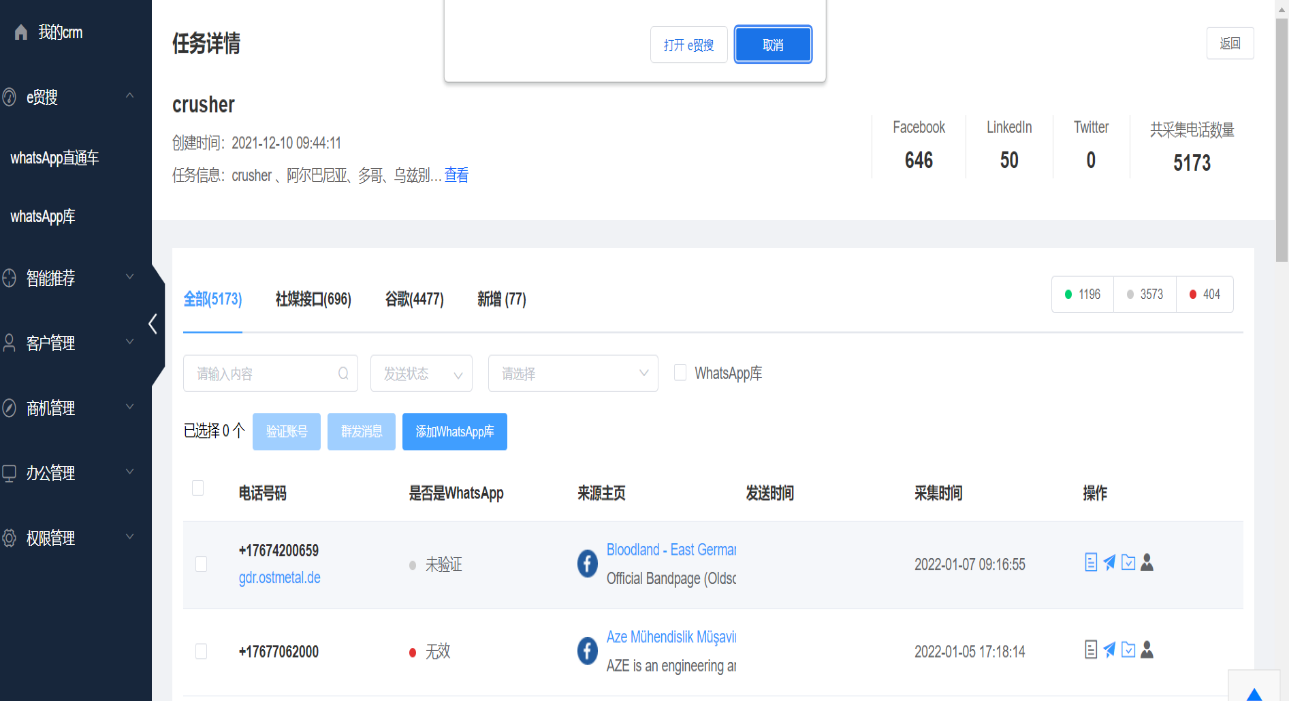The width and height of the screenshot is (1289, 701).
Task: Click the LinkedIn 50 count stat
Action: click(1009, 145)
